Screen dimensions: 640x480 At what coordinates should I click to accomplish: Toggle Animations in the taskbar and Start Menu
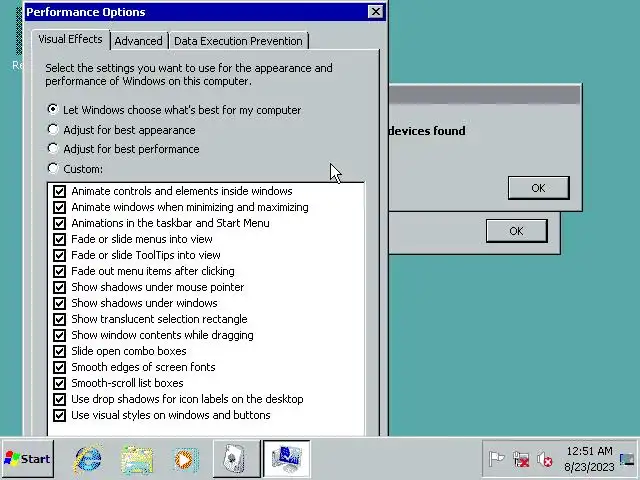click(x=60, y=223)
